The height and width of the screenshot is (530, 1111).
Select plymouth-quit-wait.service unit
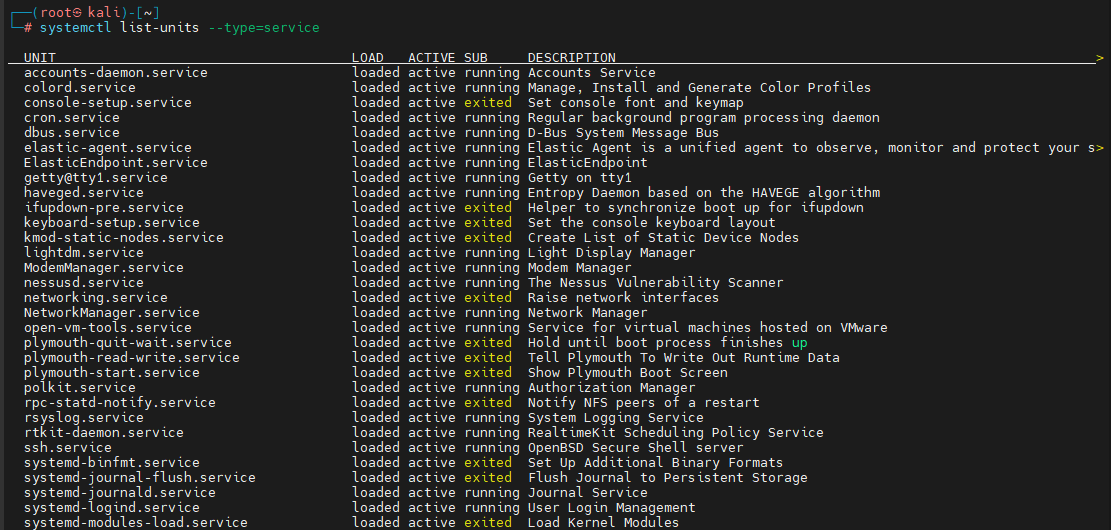128,343
